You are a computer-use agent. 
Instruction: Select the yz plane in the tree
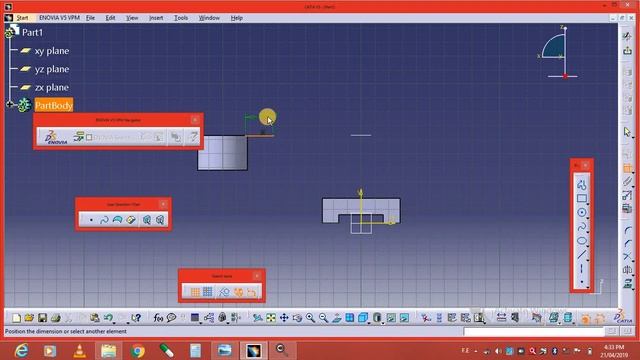pyautogui.click(x=51, y=69)
